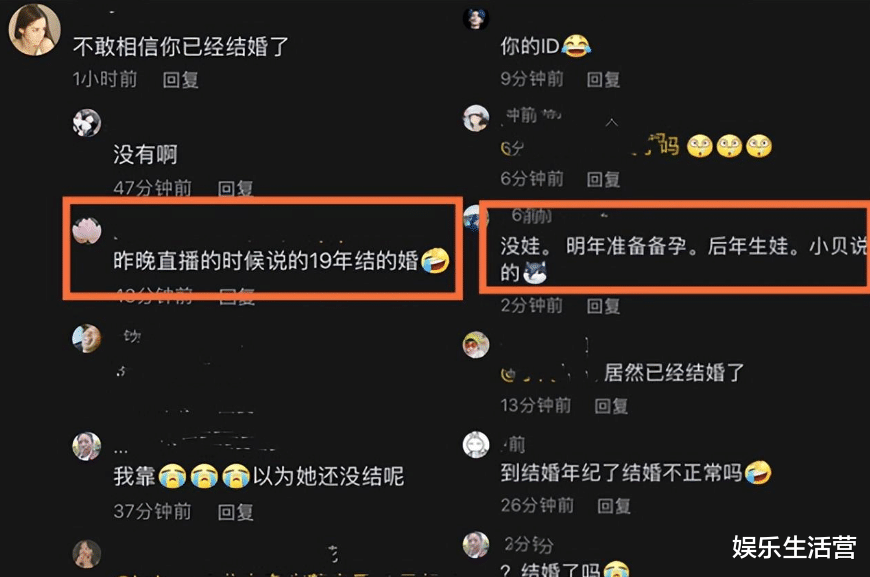This screenshot has width=870, height=577.
Task: Open avatar beside the '结婚了吗' comment
Action: [476, 544]
